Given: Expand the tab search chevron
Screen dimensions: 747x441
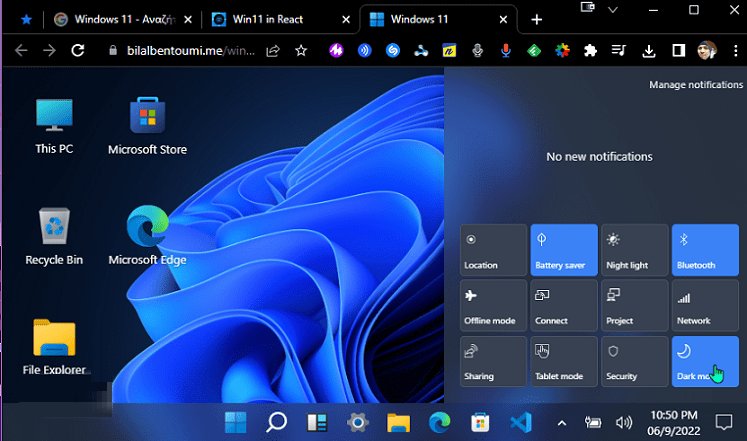Looking at the screenshot, I should pyautogui.click(x=613, y=10).
